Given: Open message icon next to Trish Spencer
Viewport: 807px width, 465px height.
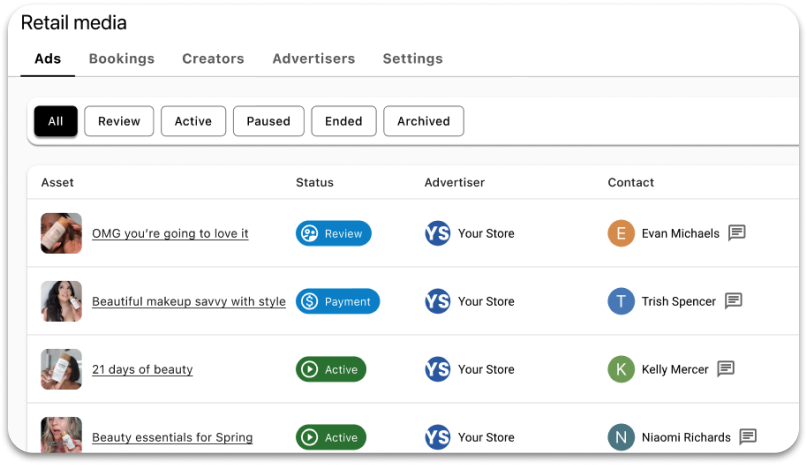Looking at the screenshot, I should 733,301.
